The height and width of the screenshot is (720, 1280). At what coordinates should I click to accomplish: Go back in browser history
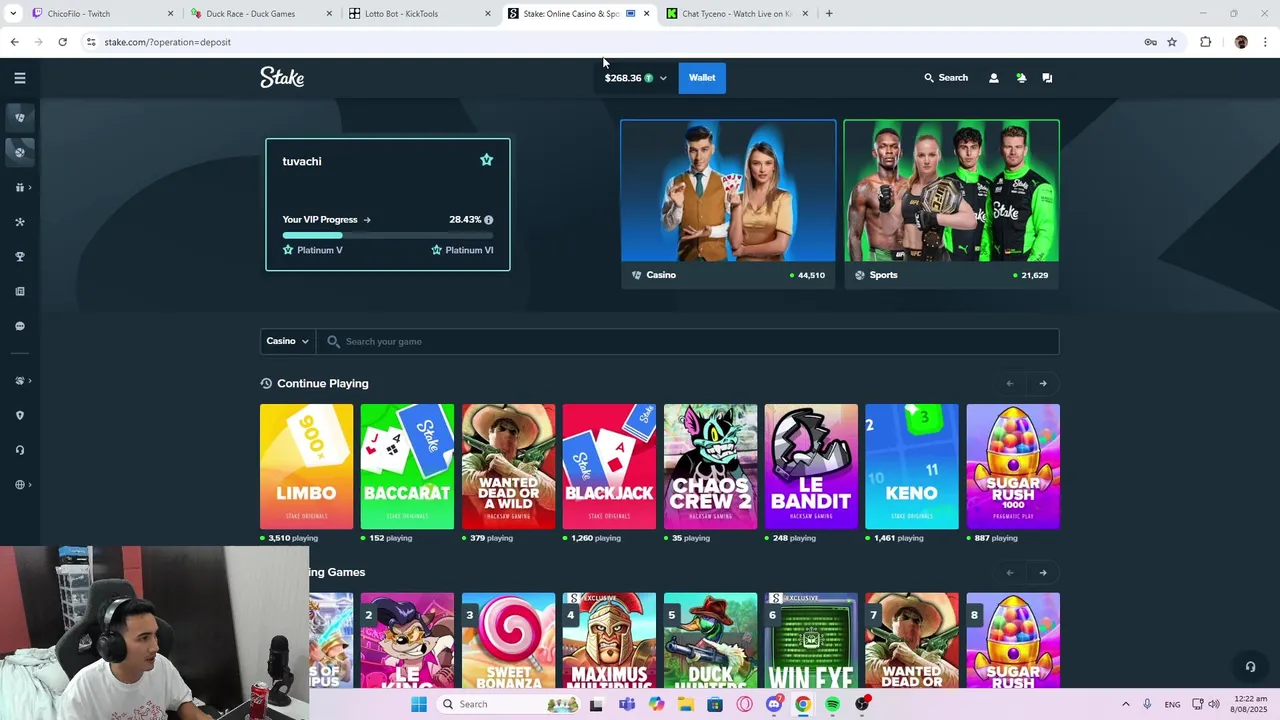[14, 42]
